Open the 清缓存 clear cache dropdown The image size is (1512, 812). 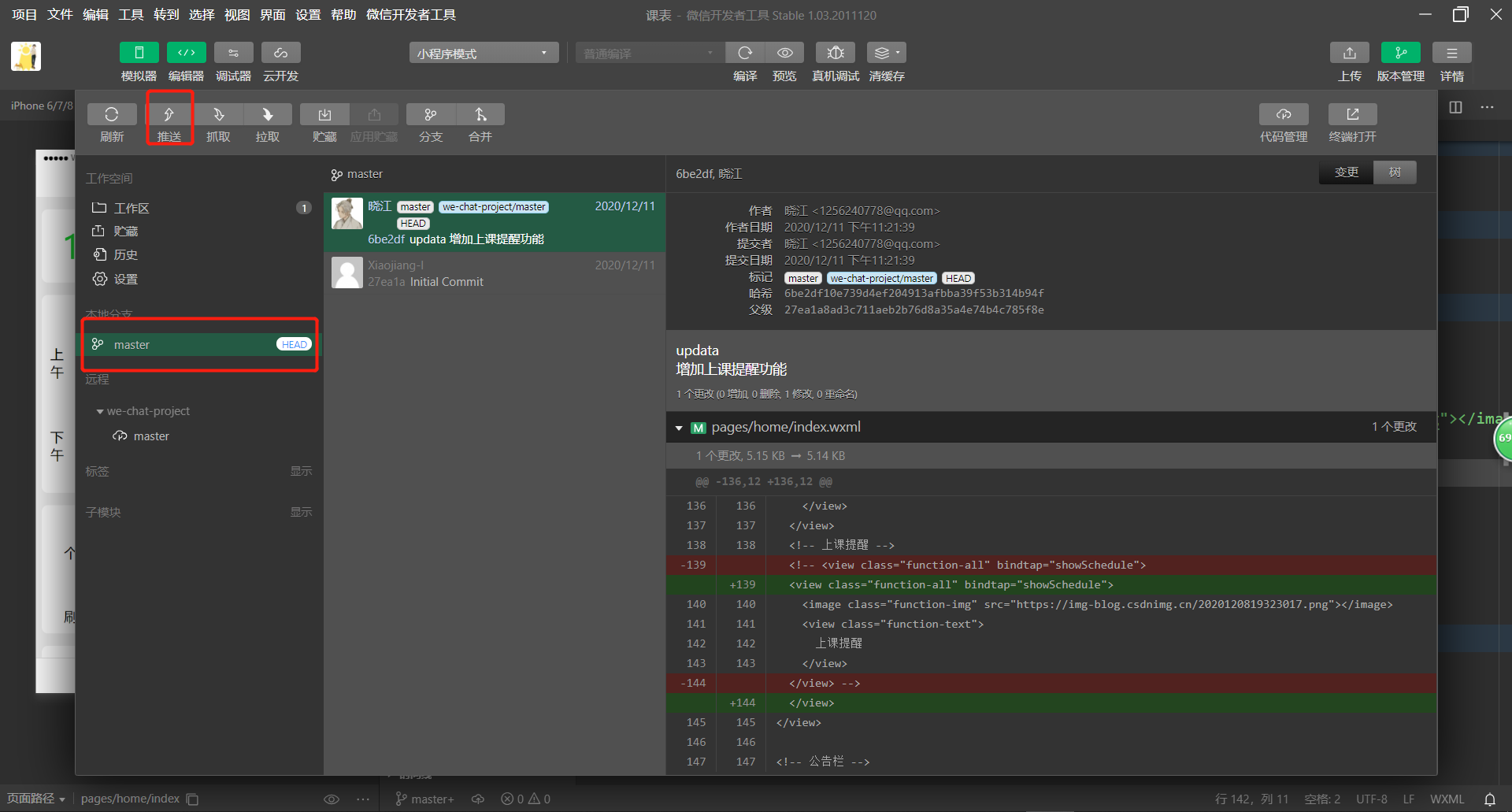(887, 53)
